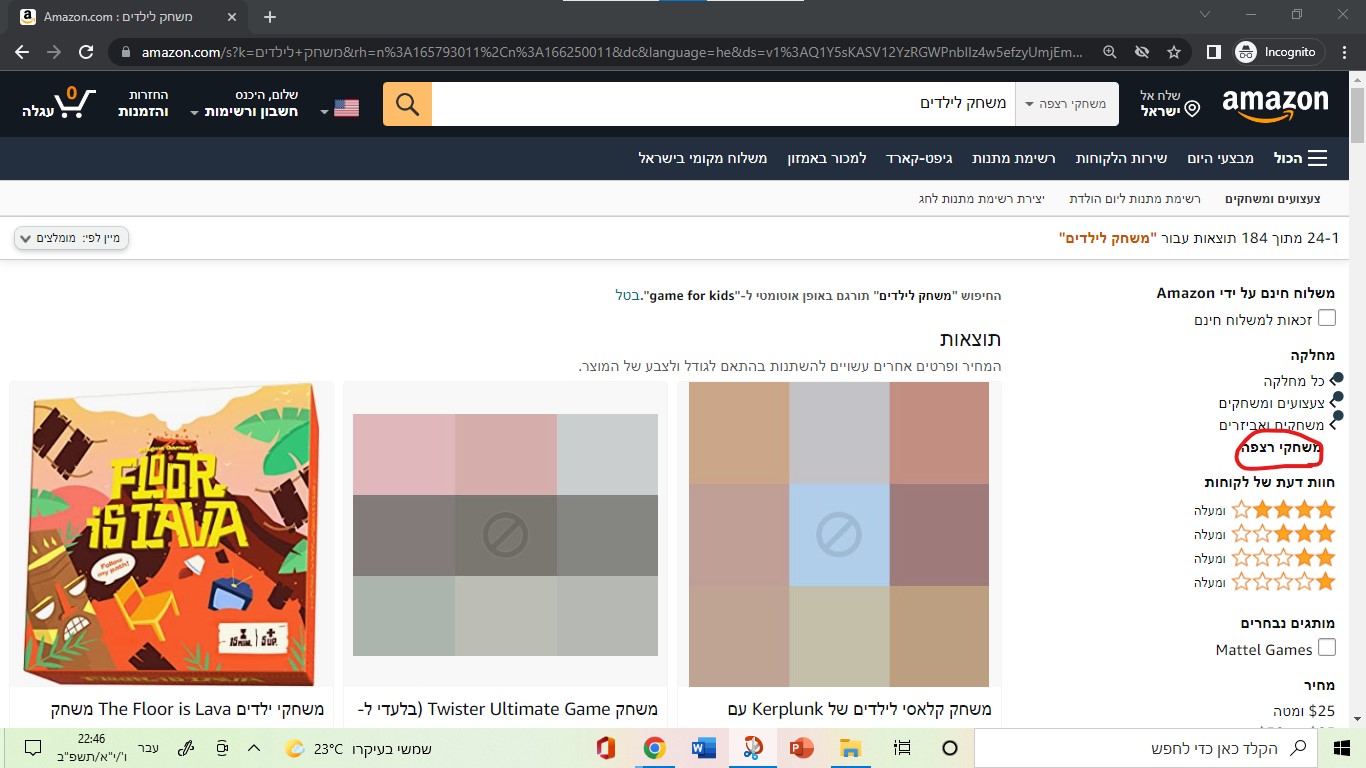Screen dimensions: 1366x768
Task: Click the orange search magnifier button
Action: coord(407,104)
